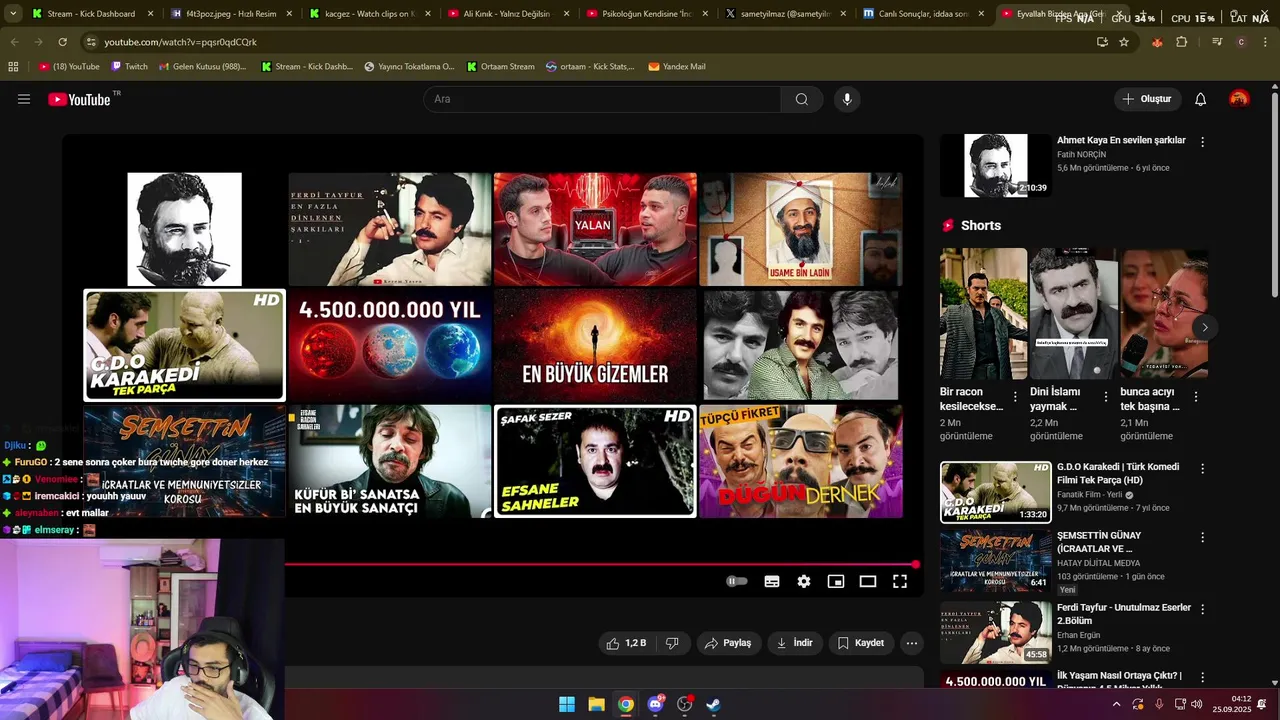Viewport: 1280px width, 720px height.
Task: Open the Chrome extensions puzzle icon
Action: click(1182, 42)
